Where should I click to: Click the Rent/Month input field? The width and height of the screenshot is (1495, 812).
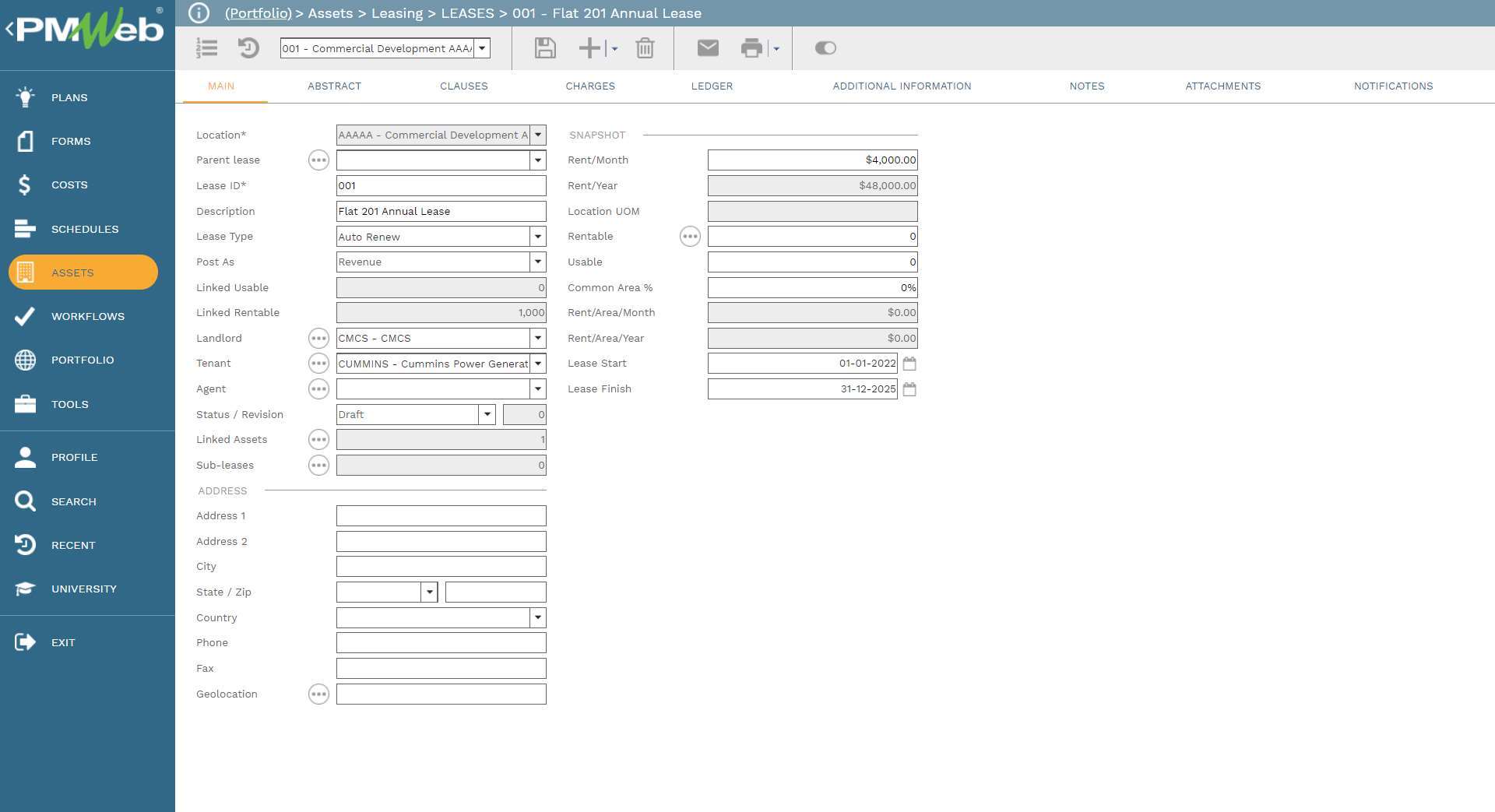click(x=812, y=160)
